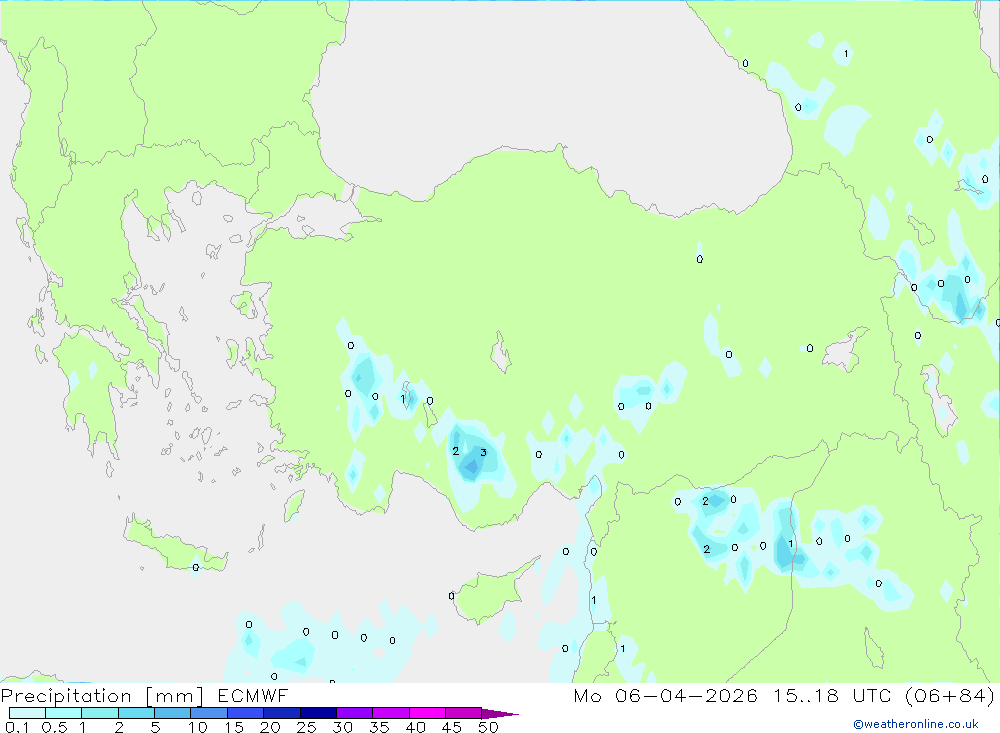1000x733 pixels.
Task: Select the 40–45 mm magenta legend swatch
Action: [x=427, y=713]
